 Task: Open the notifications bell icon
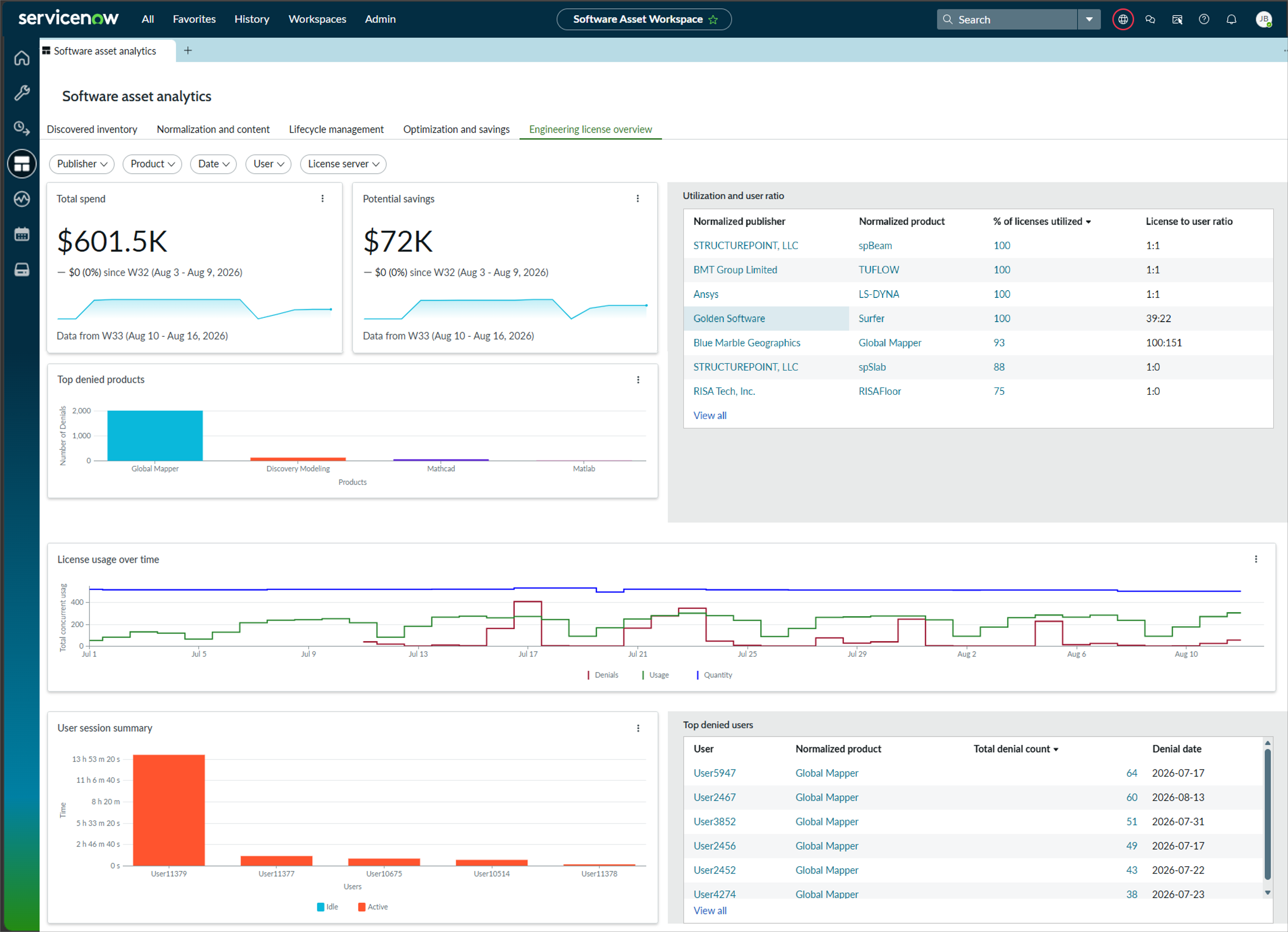[1231, 19]
